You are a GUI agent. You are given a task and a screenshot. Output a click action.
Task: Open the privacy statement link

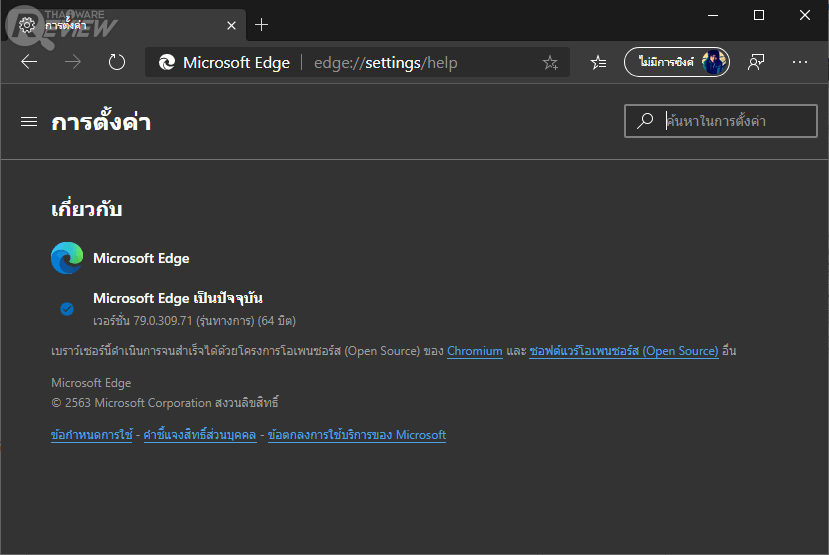click(x=200, y=435)
